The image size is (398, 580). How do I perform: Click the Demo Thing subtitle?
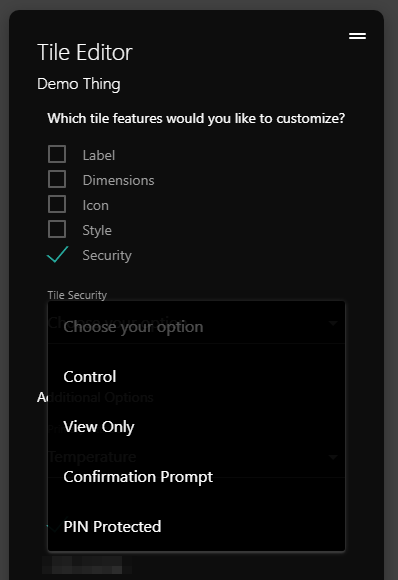pyautogui.click(x=79, y=84)
